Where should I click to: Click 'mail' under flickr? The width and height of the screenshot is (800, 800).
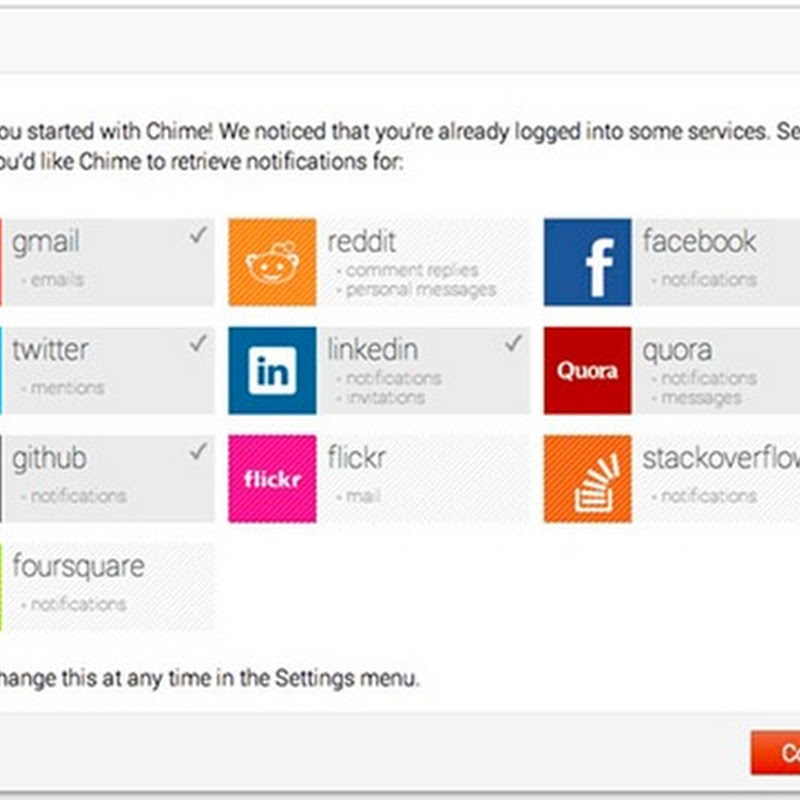(363, 496)
